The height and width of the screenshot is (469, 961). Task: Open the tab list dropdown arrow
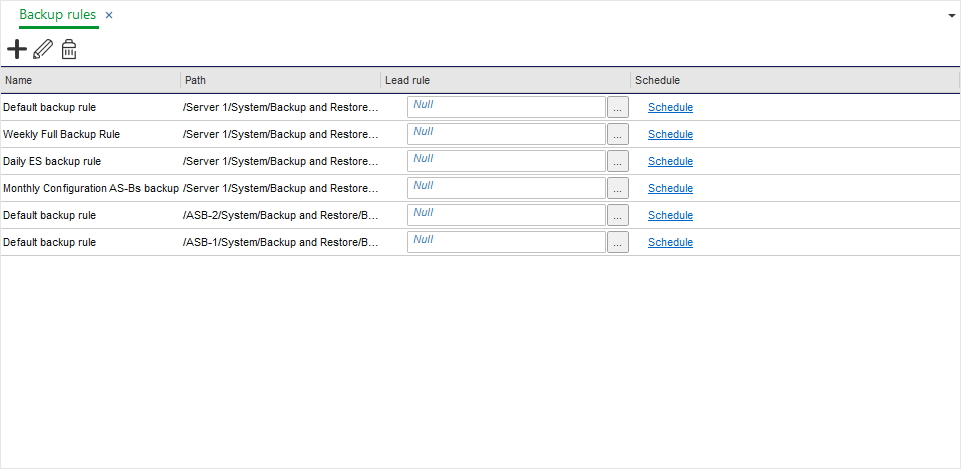pyautogui.click(x=952, y=16)
